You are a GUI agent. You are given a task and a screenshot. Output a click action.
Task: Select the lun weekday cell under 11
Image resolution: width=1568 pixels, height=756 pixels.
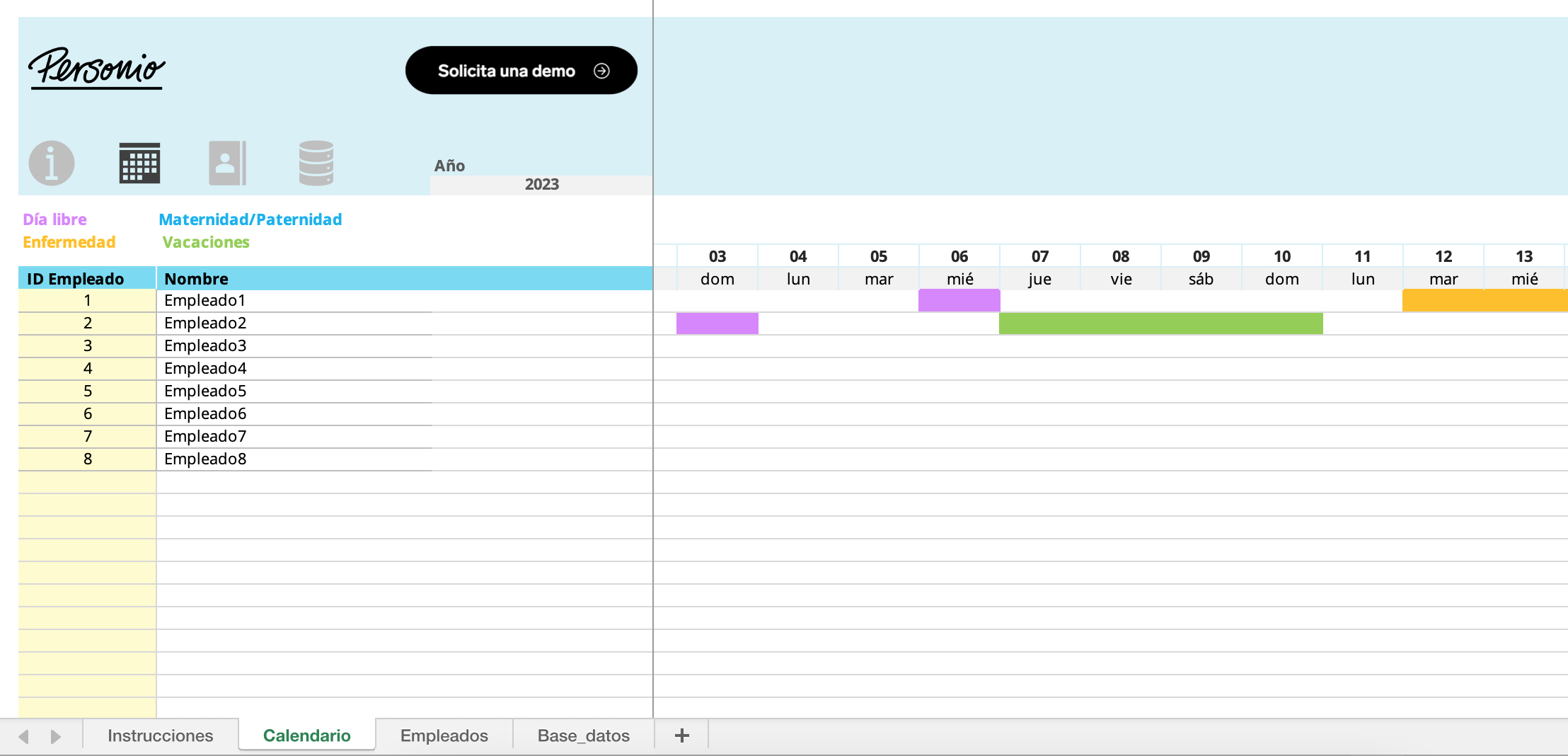point(1363,279)
